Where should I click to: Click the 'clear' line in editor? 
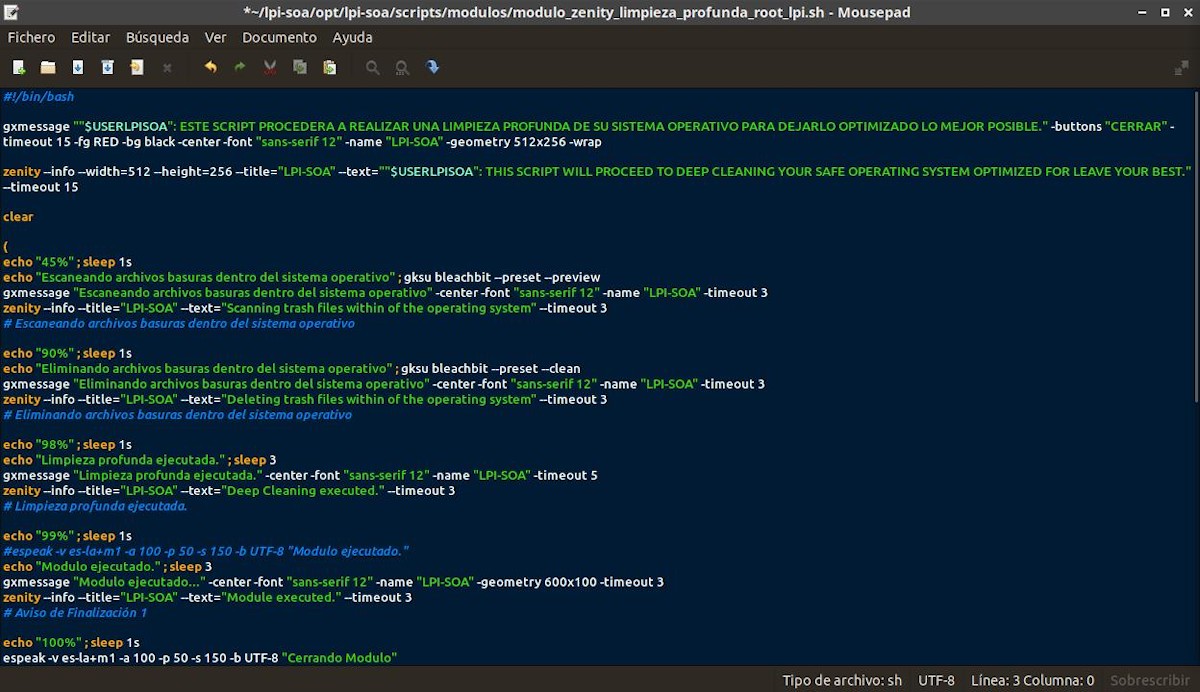coord(18,217)
